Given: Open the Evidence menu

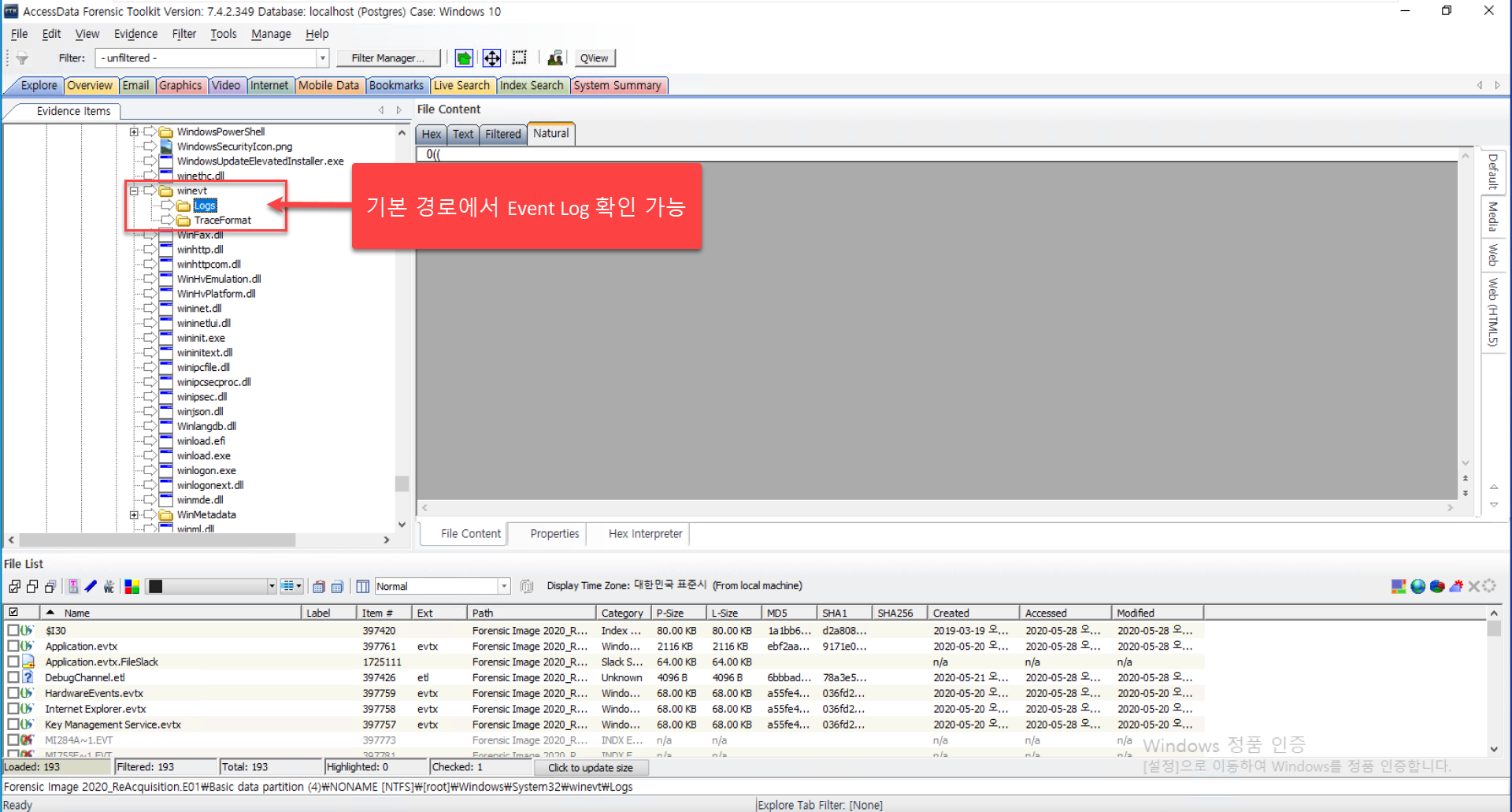Looking at the screenshot, I should pyautogui.click(x=135, y=34).
